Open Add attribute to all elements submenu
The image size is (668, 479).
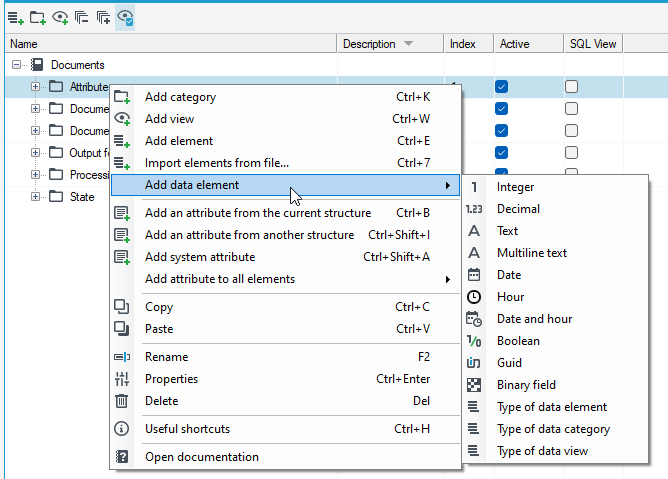point(285,279)
